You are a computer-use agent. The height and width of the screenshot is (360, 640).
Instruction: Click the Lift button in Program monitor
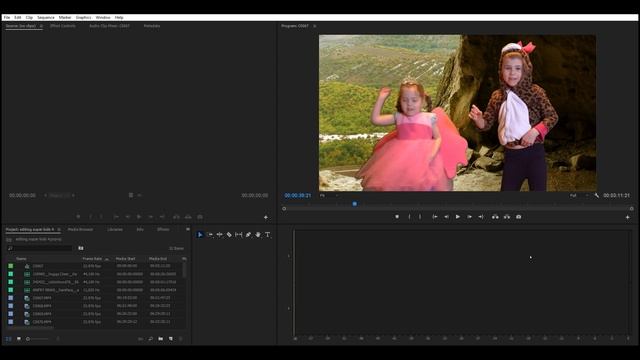tap(495, 217)
